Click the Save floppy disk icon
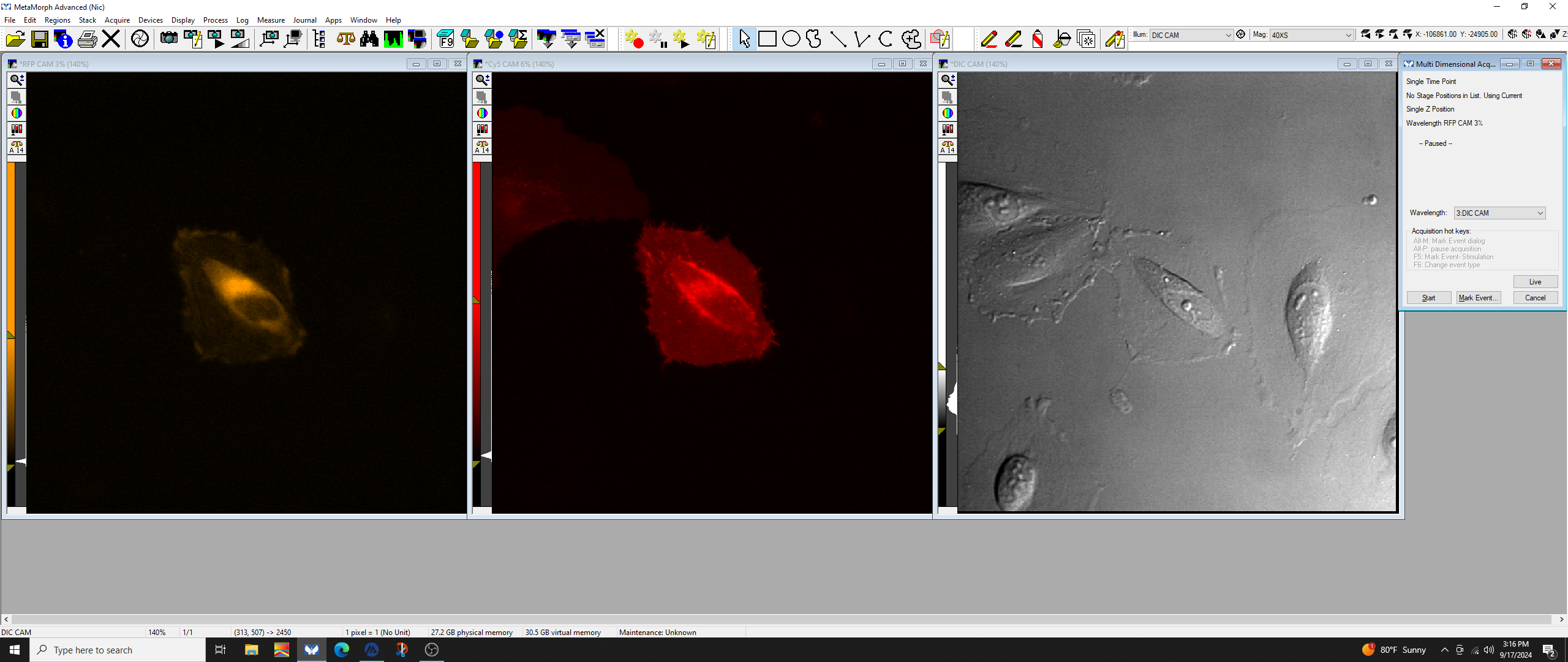Viewport: 1568px width, 662px height. 40,39
